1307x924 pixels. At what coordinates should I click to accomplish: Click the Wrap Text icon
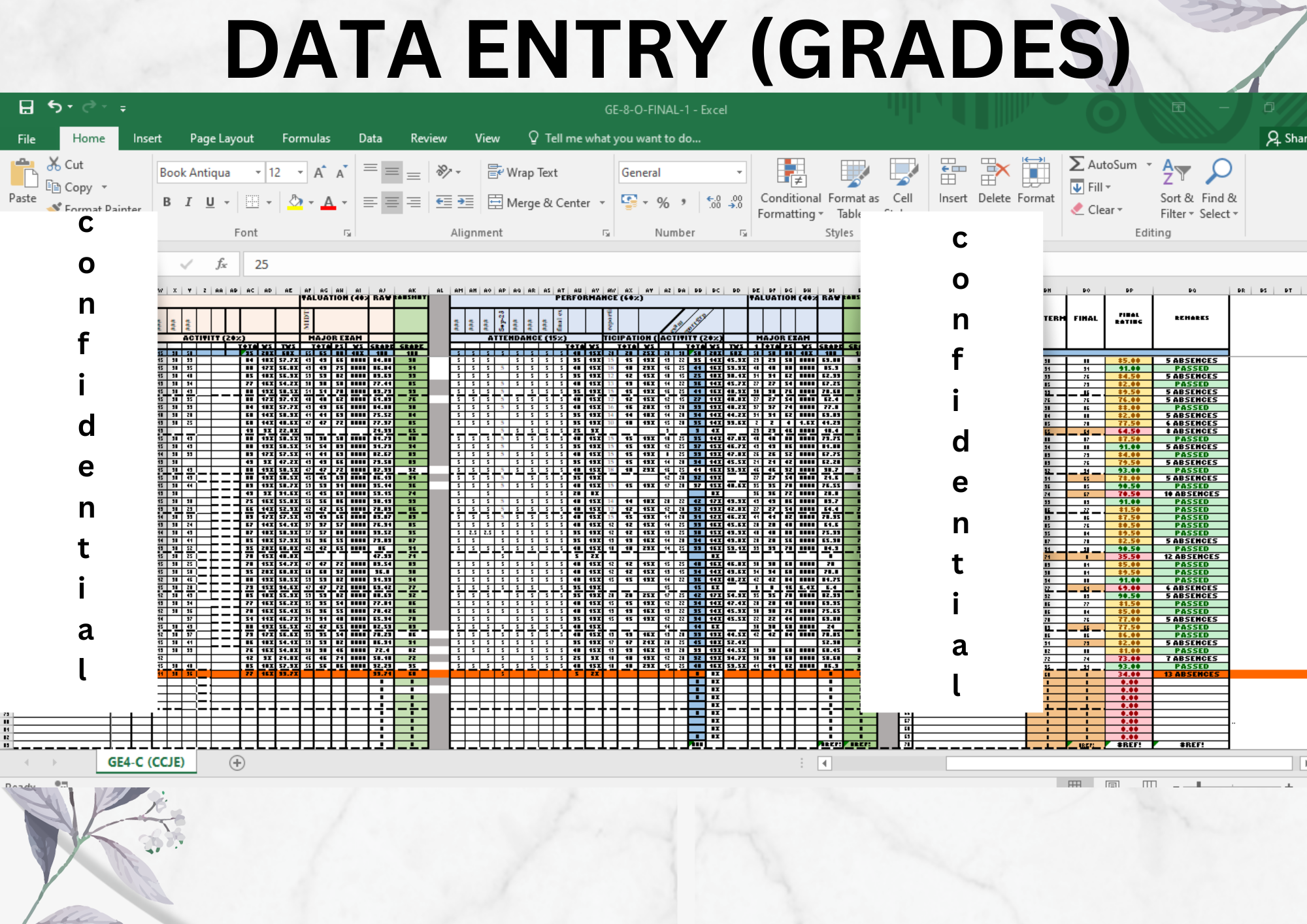coord(495,172)
